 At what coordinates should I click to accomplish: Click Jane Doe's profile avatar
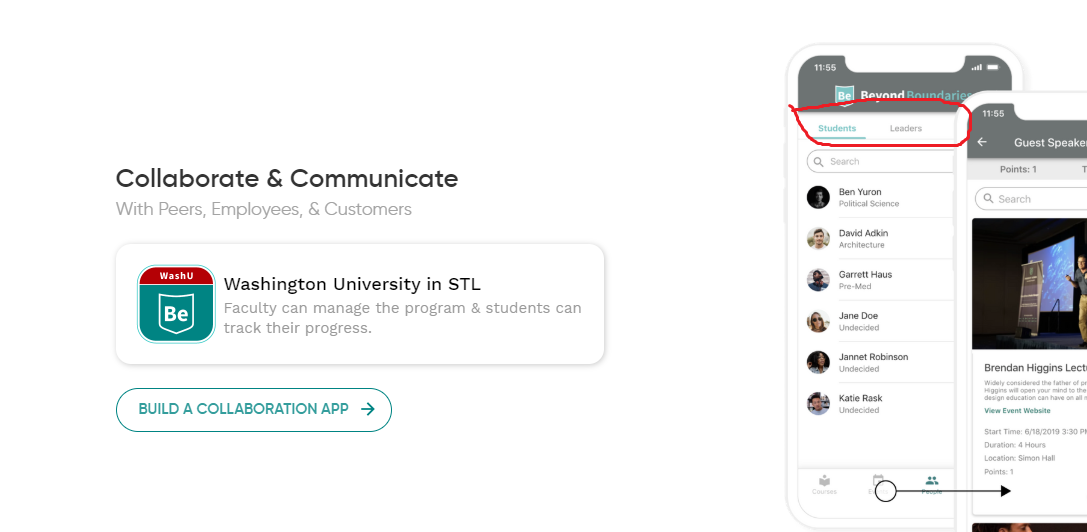pos(819,320)
